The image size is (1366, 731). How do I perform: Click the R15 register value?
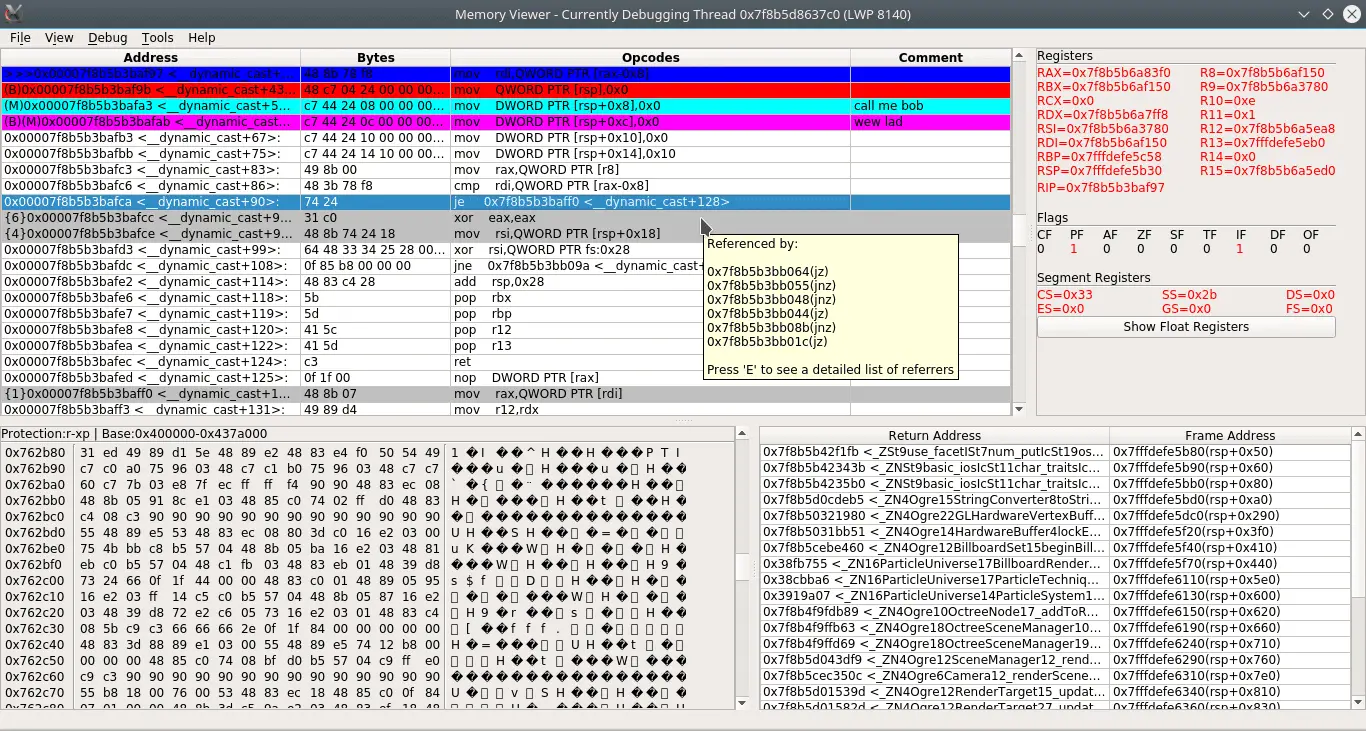tap(1267, 171)
